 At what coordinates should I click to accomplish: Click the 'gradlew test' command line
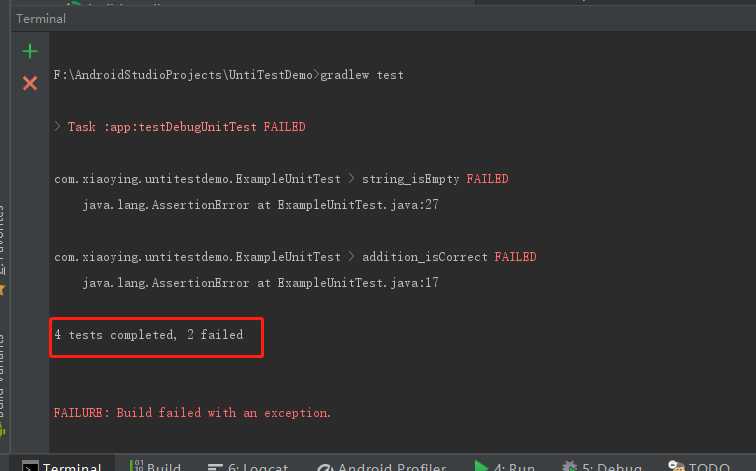pos(229,75)
